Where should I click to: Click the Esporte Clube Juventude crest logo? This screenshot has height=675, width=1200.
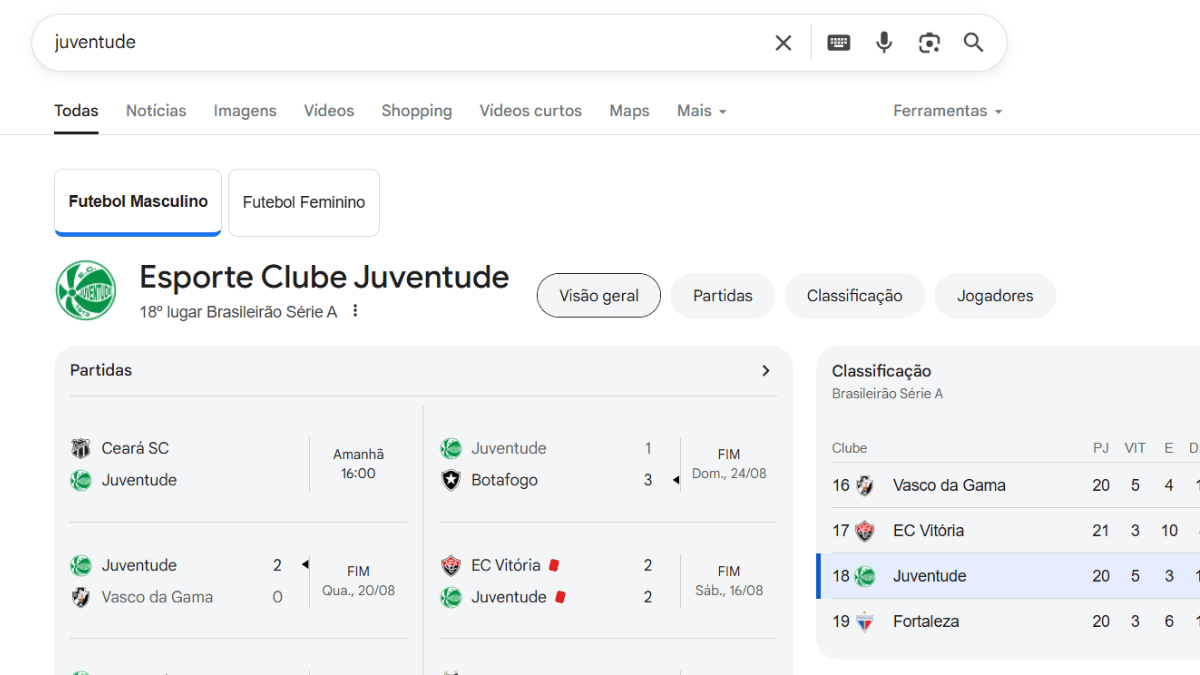tap(85, 291)
